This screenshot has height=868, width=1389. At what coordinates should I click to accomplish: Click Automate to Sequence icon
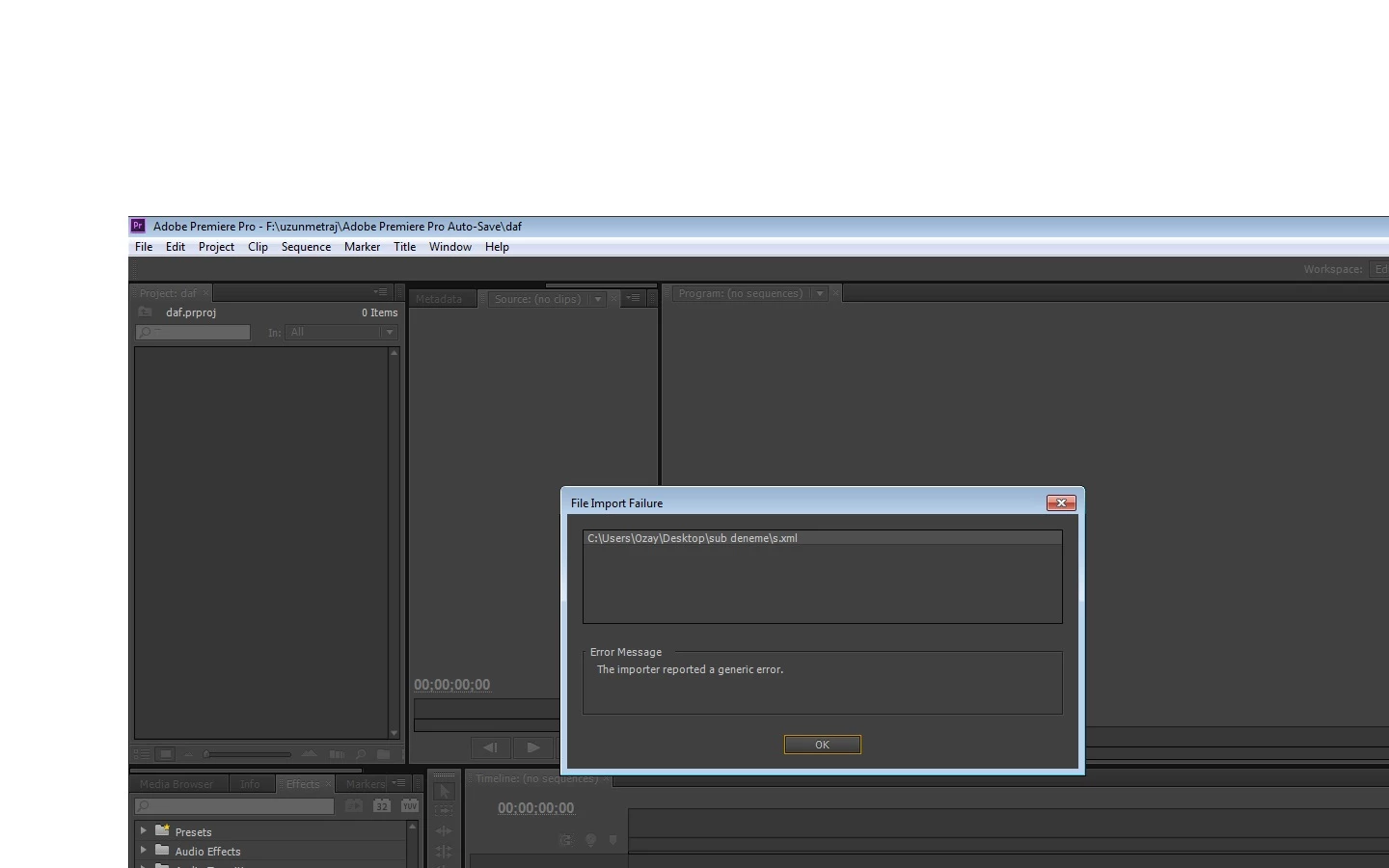point(336,754)
